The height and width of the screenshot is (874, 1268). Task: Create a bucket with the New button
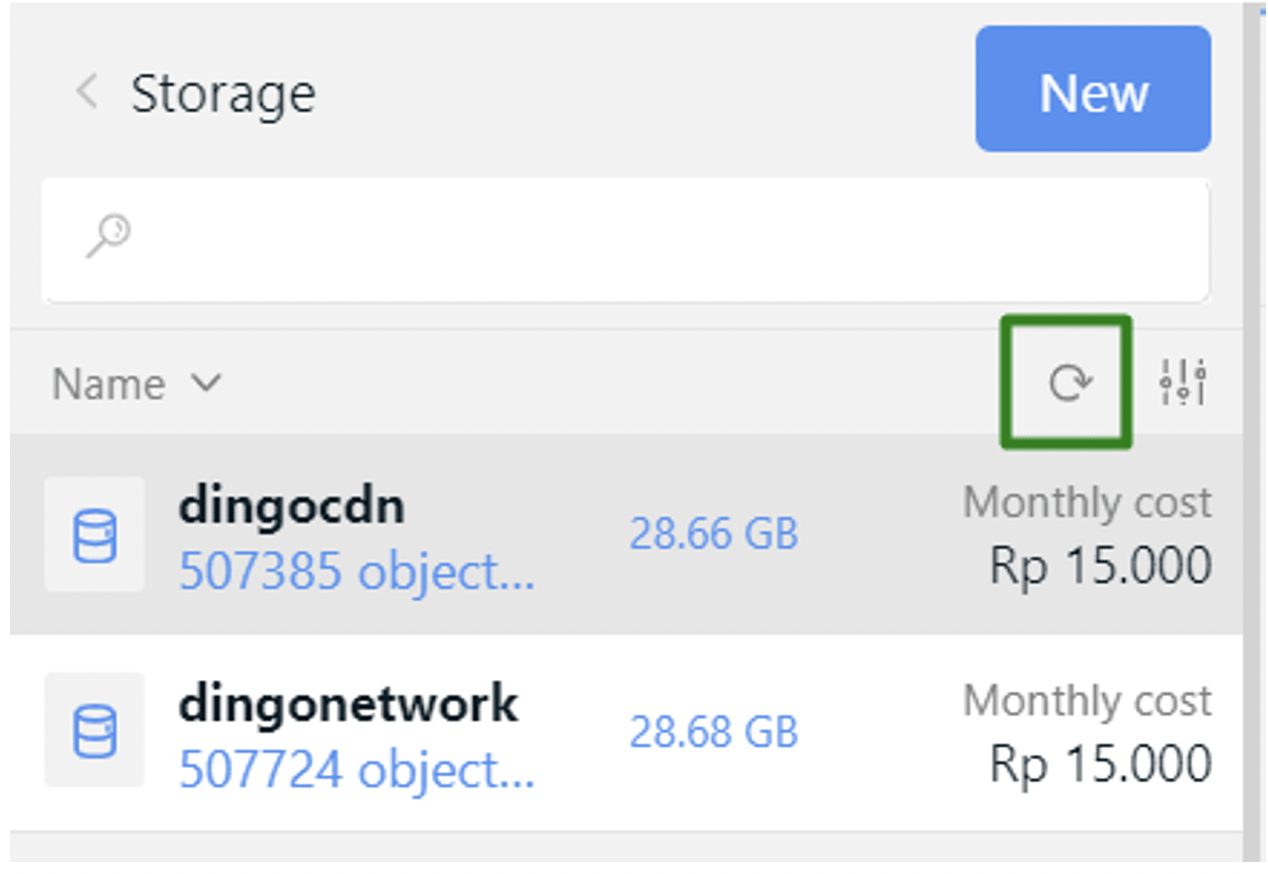point(1092,91)
